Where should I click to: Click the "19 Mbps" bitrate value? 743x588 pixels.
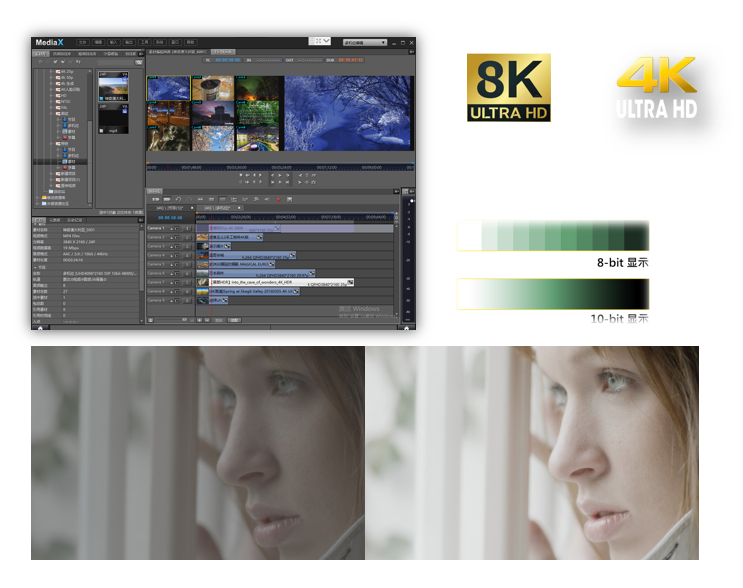71,248
